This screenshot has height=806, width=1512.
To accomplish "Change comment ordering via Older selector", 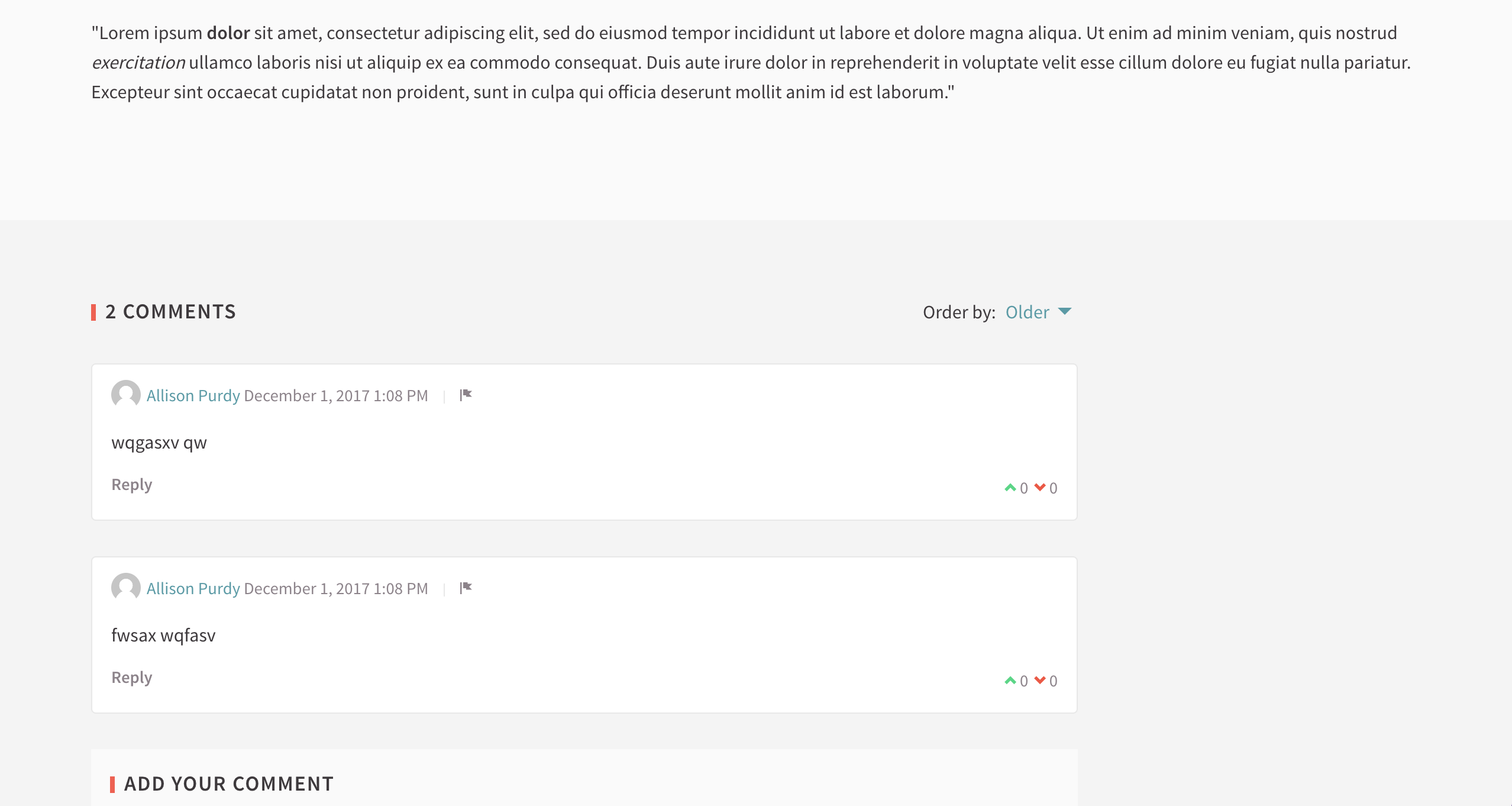I will [x=1027, y=312].
